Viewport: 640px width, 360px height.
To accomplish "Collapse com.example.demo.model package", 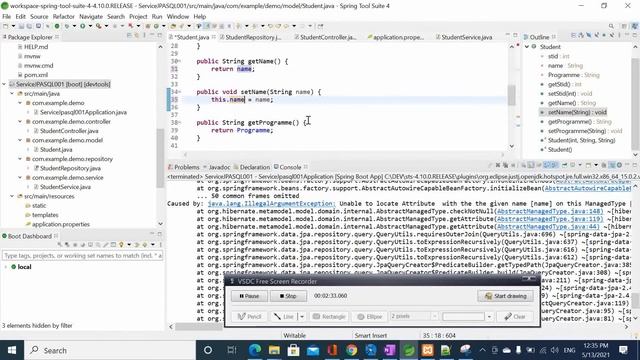I will pyautogui.click(x=20, y=140).
